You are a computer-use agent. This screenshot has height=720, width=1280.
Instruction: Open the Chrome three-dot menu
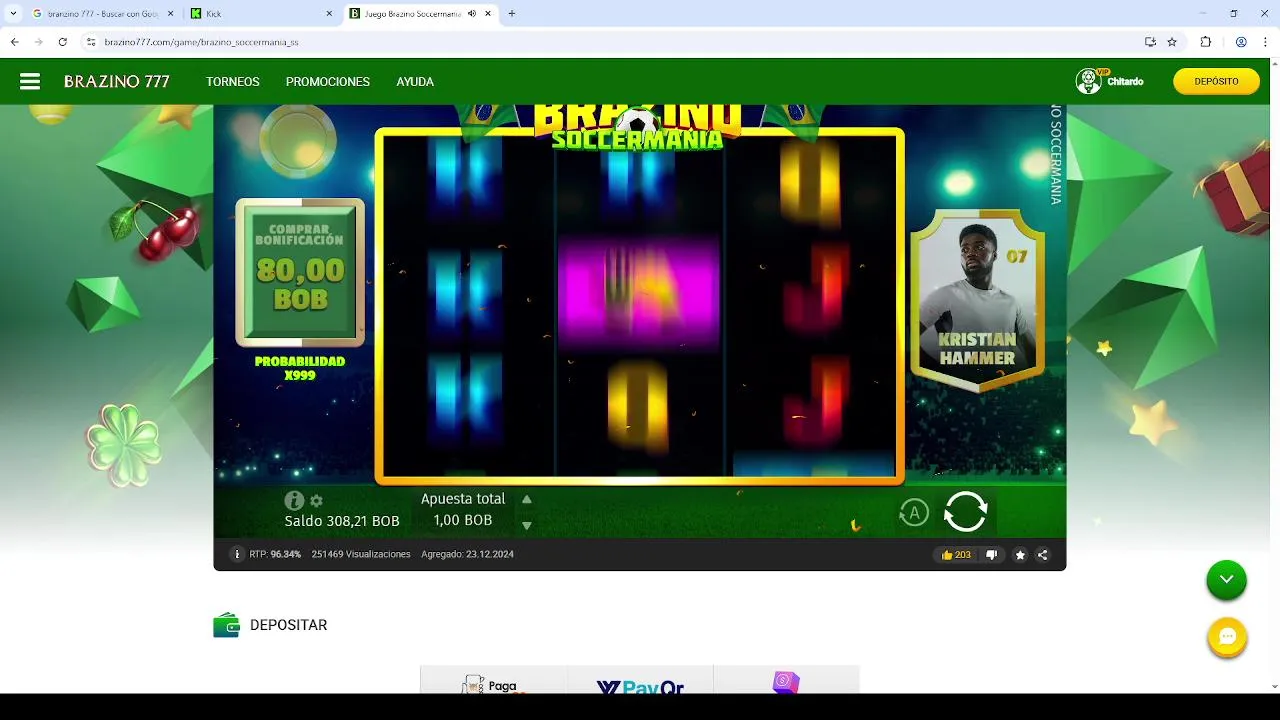pyautogui.click(x=1265, y=42)
